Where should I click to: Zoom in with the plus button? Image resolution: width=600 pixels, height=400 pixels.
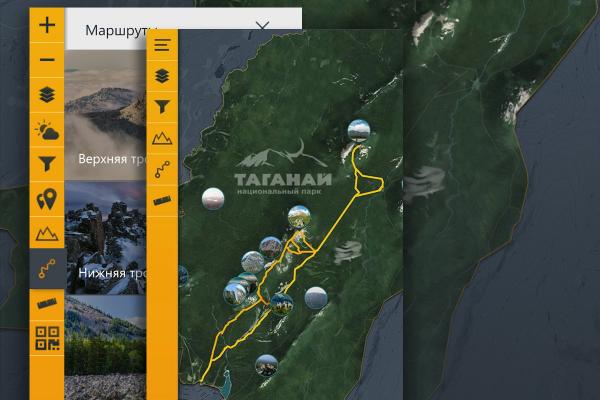click(x=47, y=25)
